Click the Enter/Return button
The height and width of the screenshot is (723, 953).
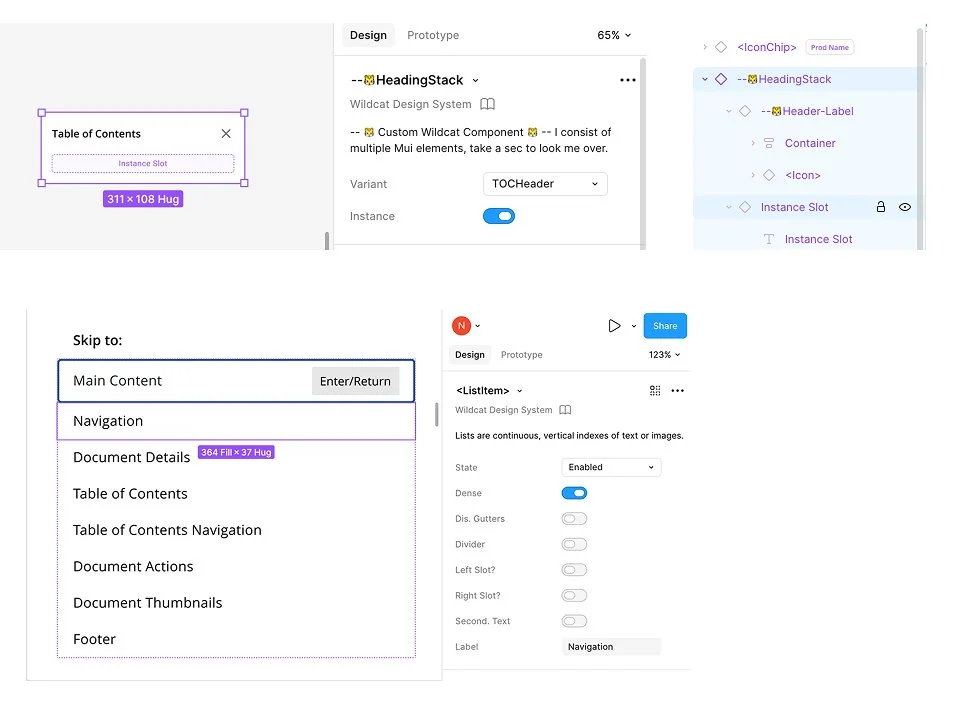(356, 381)
